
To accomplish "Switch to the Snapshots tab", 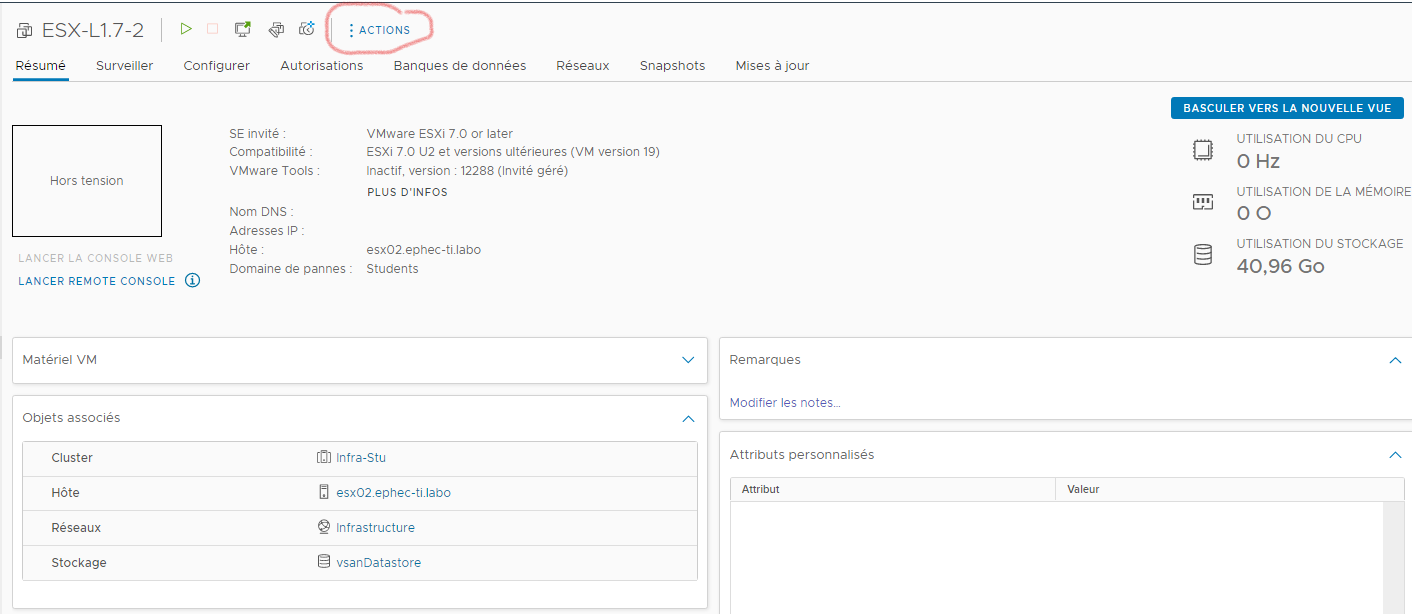I will pyautogui.click(x=672, y=65).
